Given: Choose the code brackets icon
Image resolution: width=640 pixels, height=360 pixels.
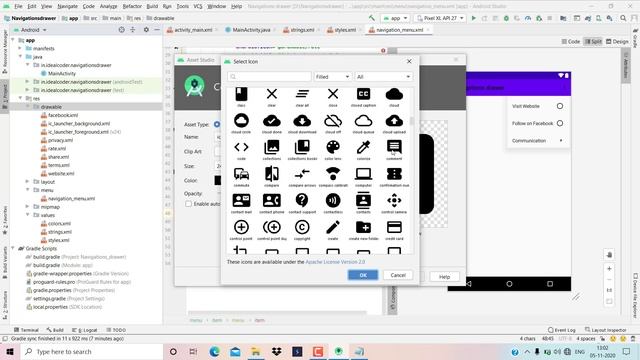Looking at the screenshot, I should tap(241, 147).
